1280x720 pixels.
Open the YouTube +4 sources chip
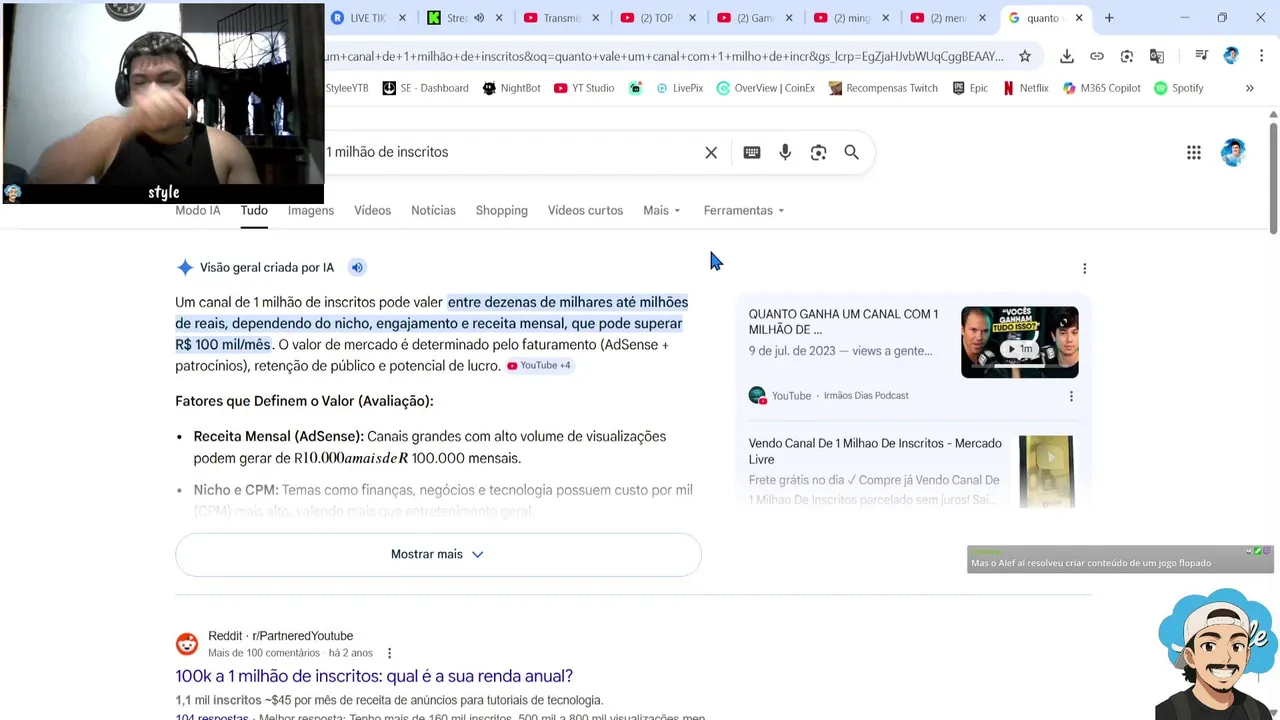[x=539, y=366]
